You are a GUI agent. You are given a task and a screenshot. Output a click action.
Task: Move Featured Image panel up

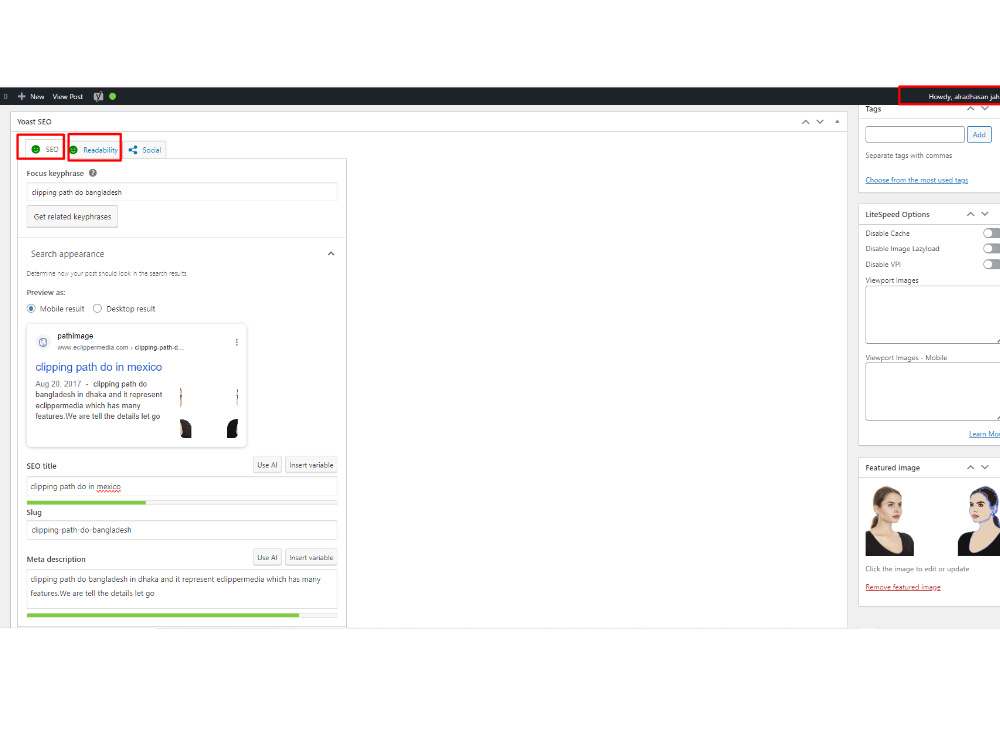[x=971, y=467]
